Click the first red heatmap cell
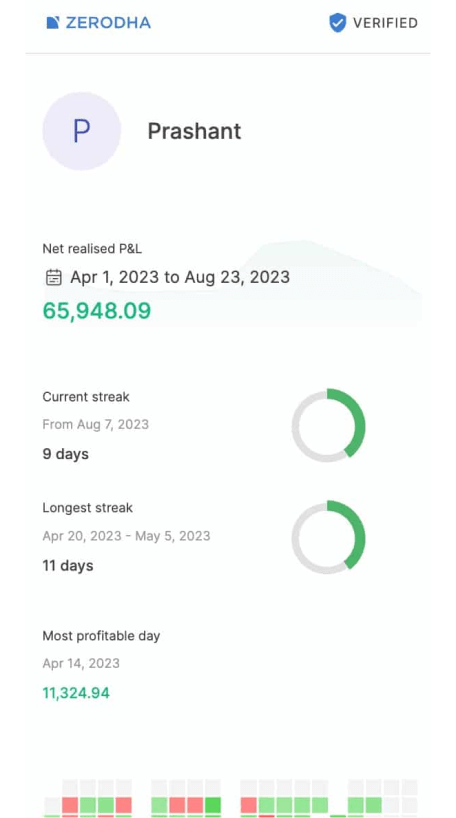 70,804
